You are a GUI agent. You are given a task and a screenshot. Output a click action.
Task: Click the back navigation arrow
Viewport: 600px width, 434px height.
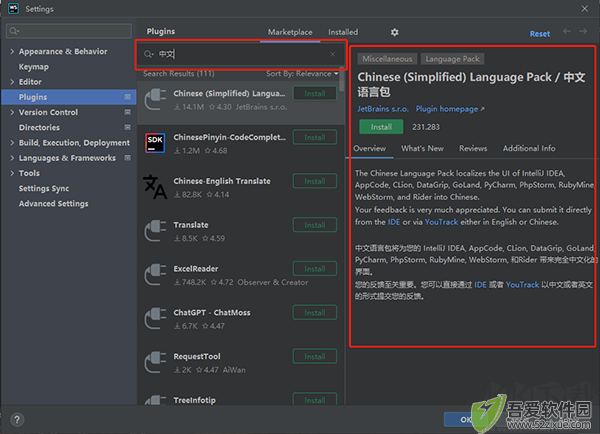567,31
